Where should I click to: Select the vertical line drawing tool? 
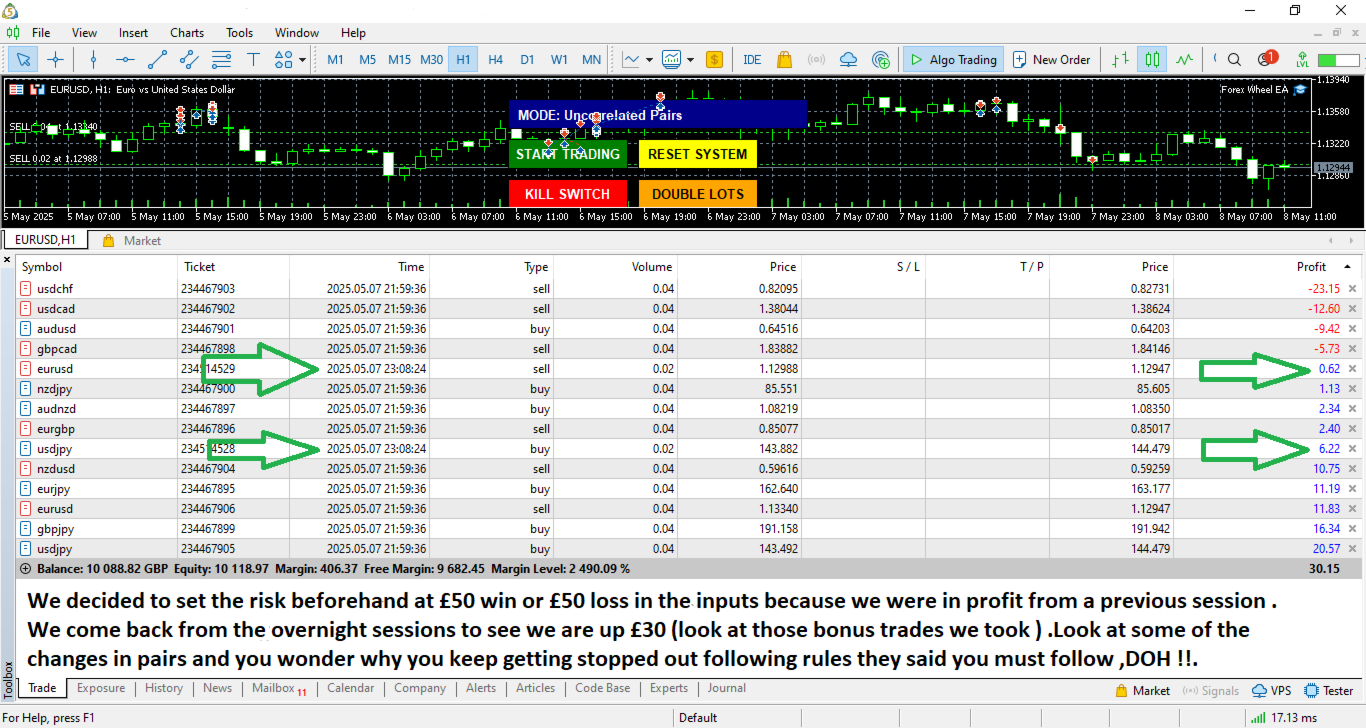(x=93, y=59)
